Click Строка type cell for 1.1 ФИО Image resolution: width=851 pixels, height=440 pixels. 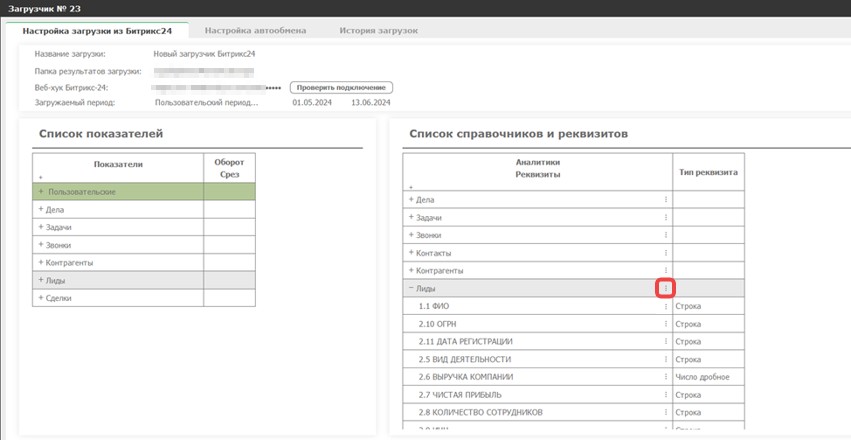click(708, 306)
